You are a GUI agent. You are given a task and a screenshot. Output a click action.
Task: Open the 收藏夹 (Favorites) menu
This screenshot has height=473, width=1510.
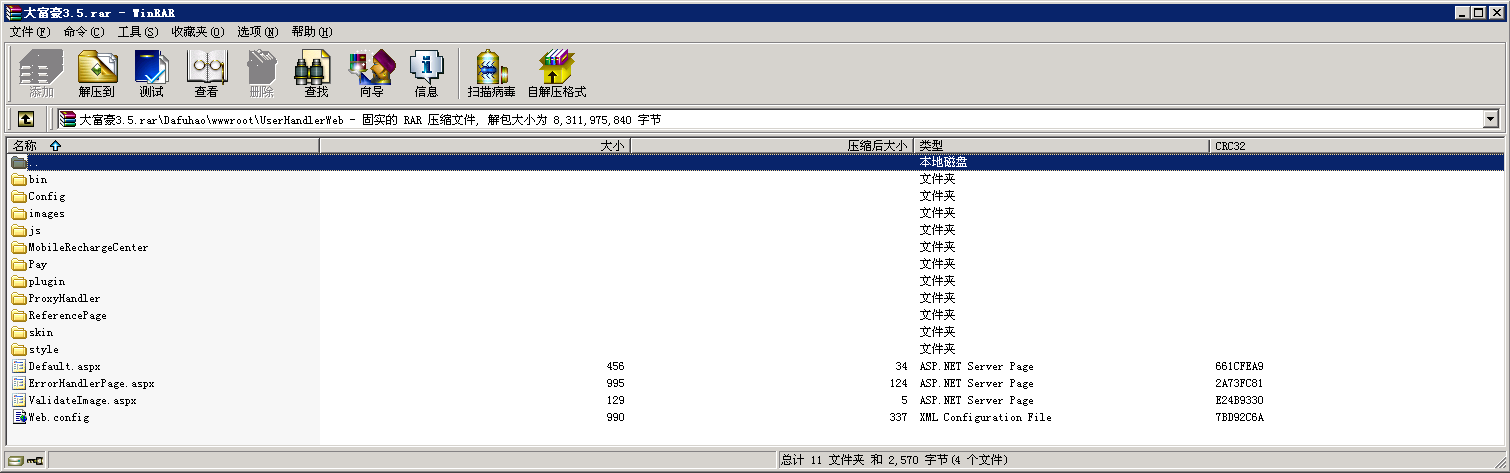[197, 32]
